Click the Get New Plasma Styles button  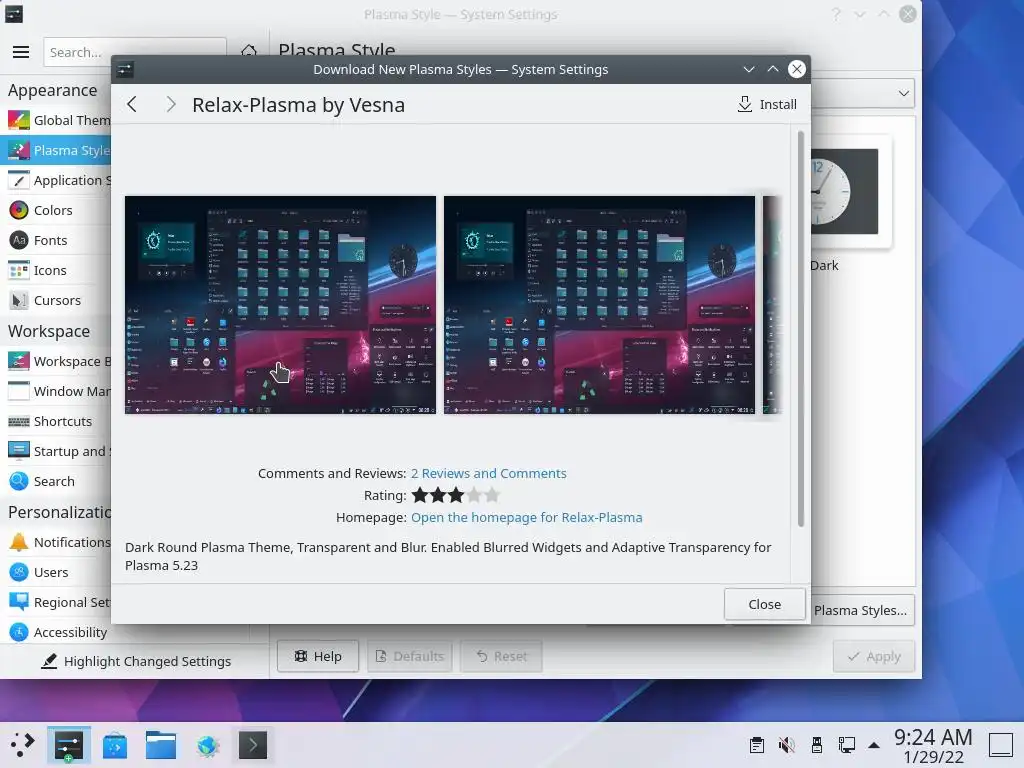pos(860,611)
